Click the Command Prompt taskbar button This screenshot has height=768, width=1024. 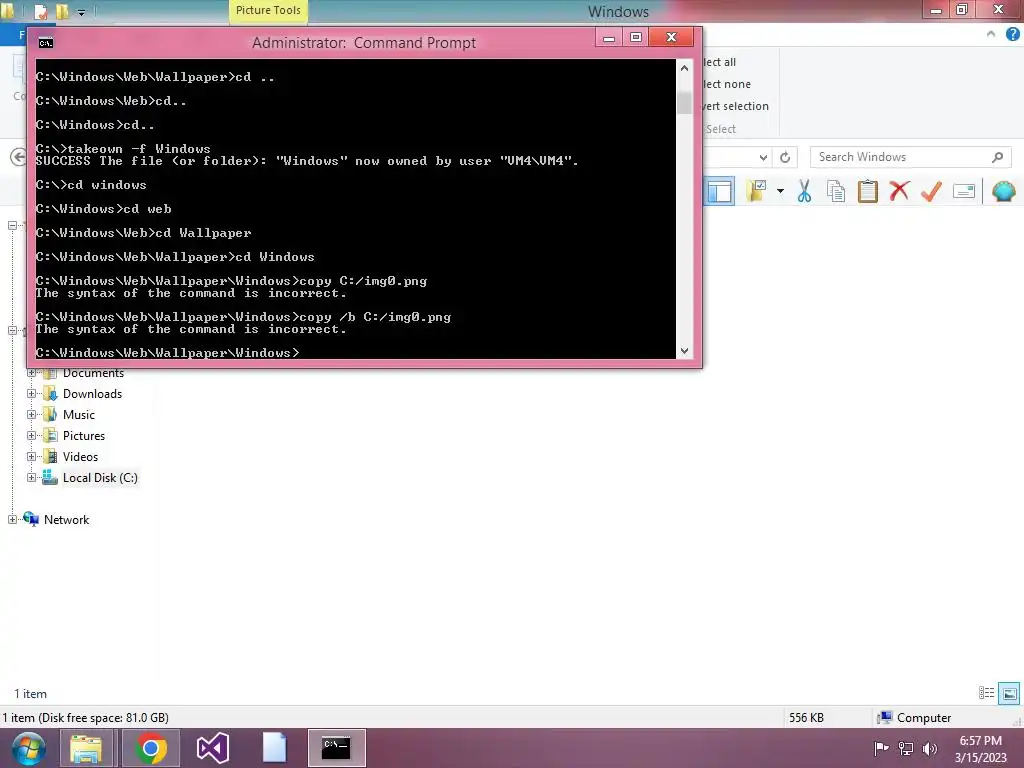tap(336, 748)
